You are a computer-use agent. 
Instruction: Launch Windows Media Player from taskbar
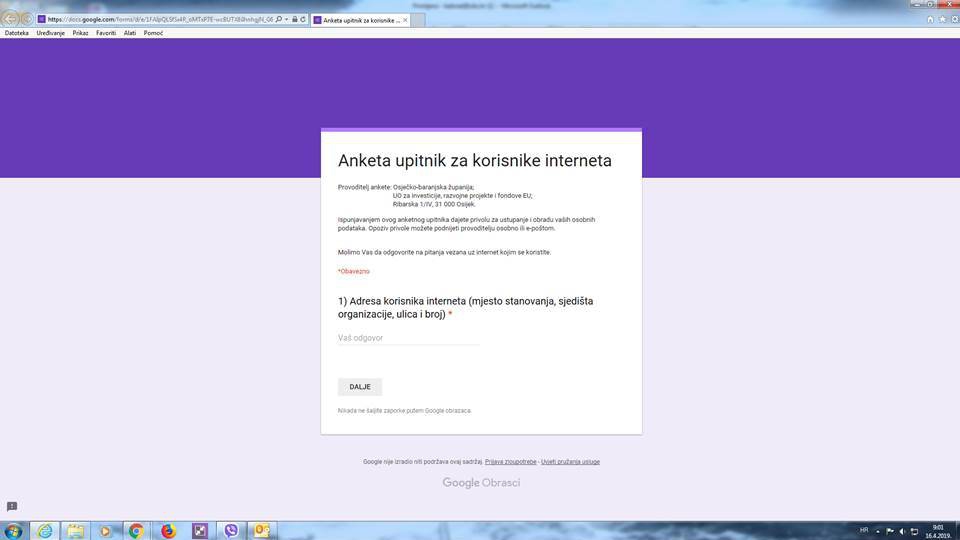(x=105, y=531)
